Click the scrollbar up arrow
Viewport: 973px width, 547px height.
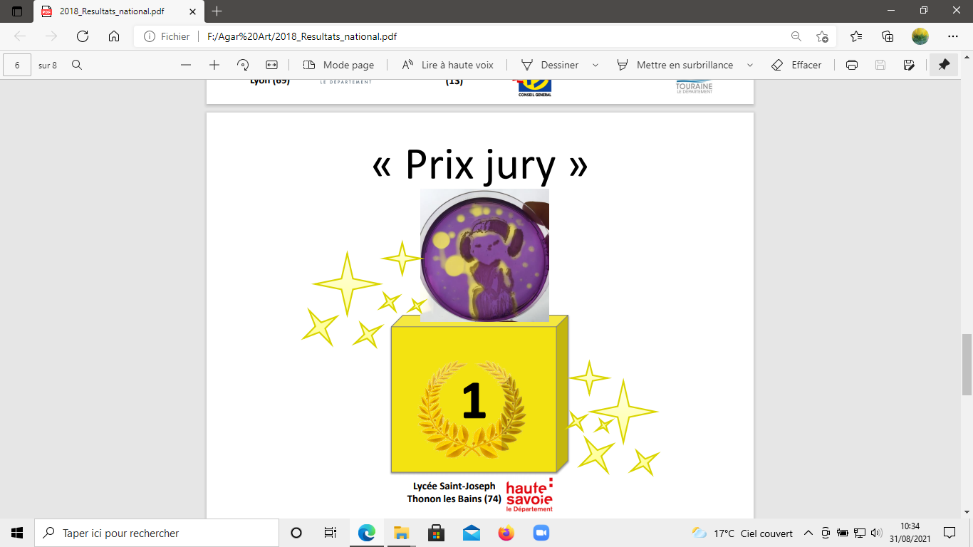click(967, 57)
